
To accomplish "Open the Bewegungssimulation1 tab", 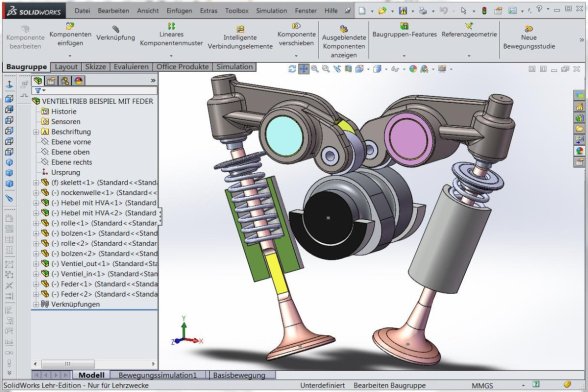I will point(158,375).
